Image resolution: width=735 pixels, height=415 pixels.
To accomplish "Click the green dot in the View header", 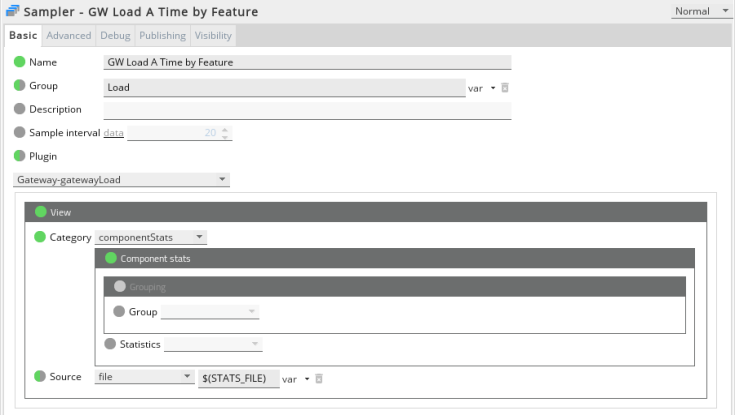I will coord(40,212).
